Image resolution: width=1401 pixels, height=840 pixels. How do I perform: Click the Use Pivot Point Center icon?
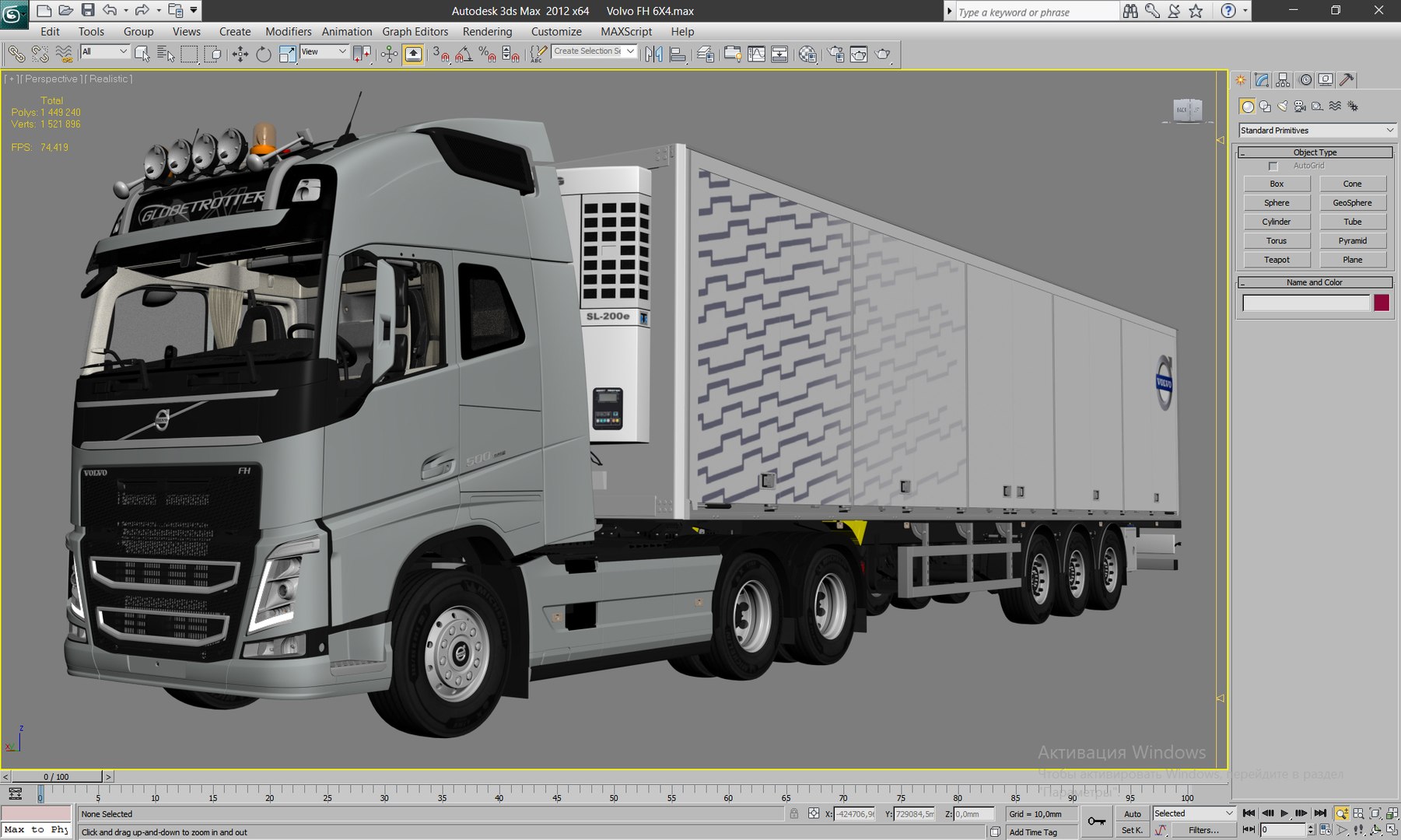tap(362, 54)
